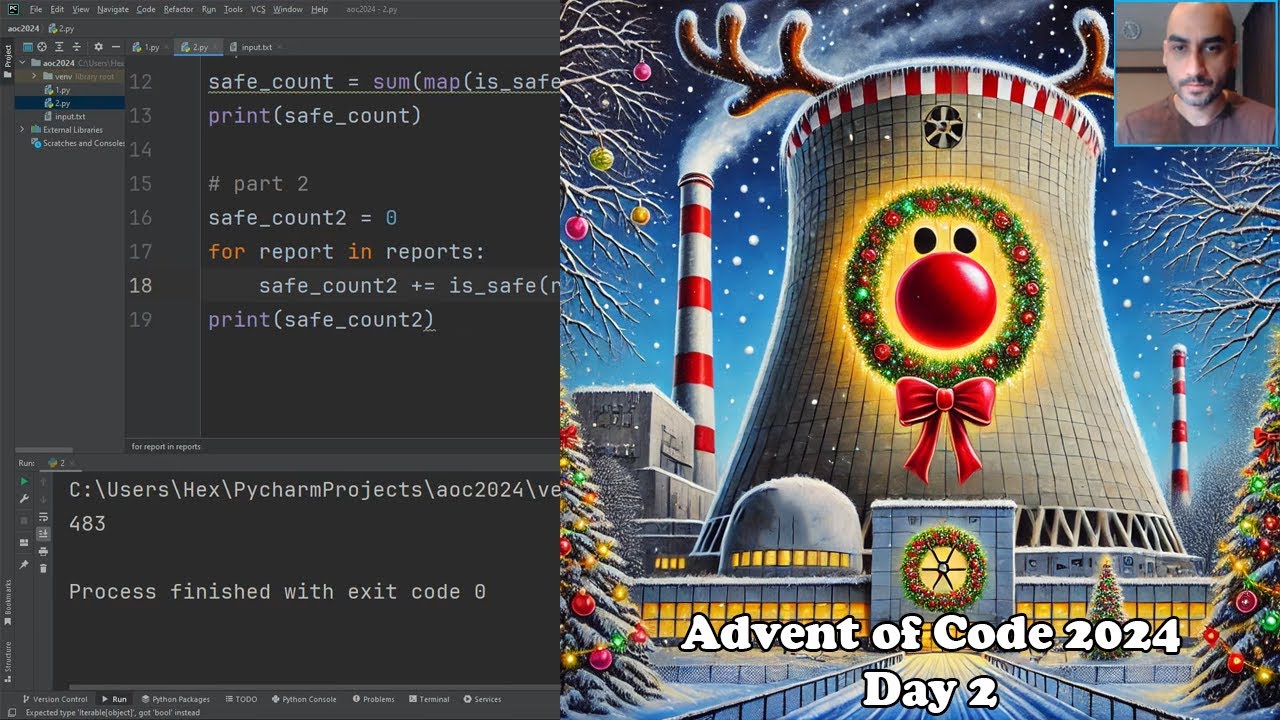Open TODO tool window
Viewport: 1280px width, 720px height.
242,699
